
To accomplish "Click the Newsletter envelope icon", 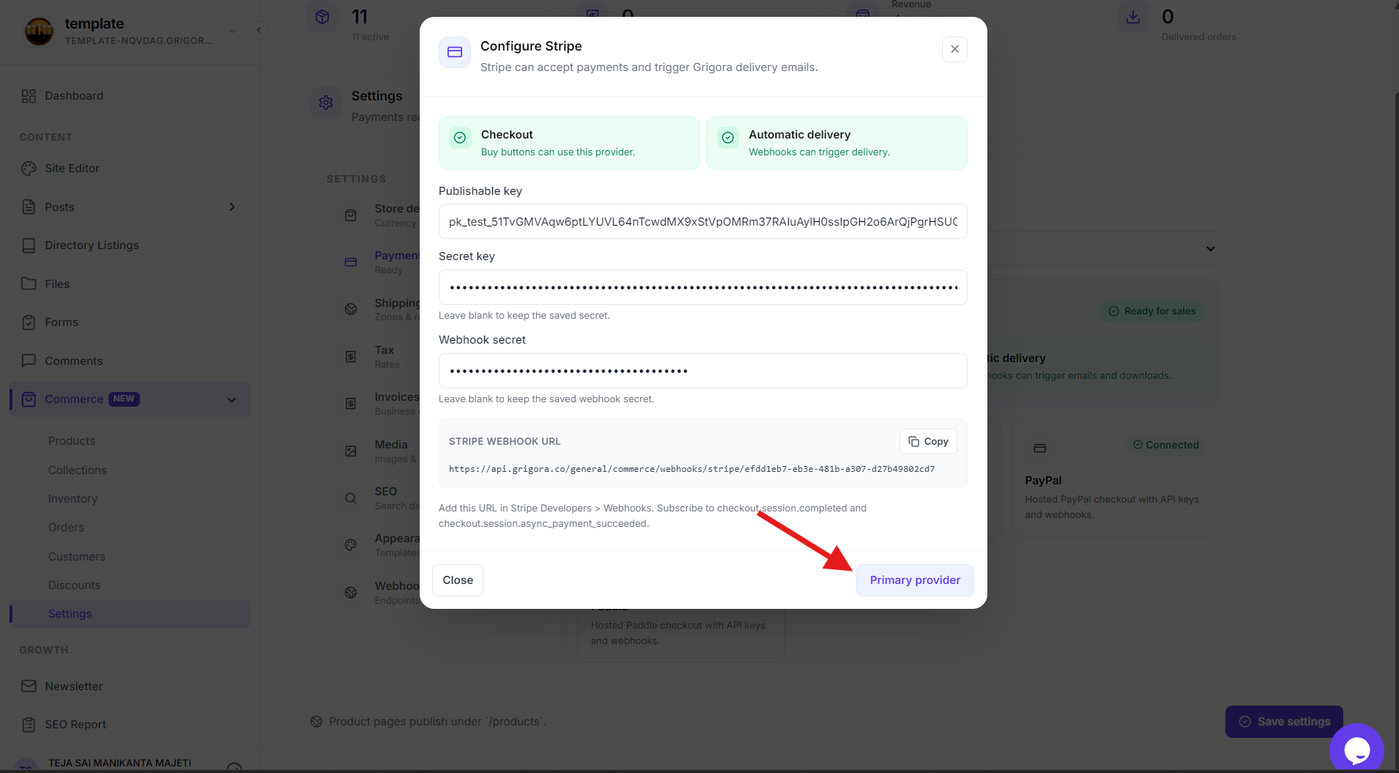I will coord(28,686).
